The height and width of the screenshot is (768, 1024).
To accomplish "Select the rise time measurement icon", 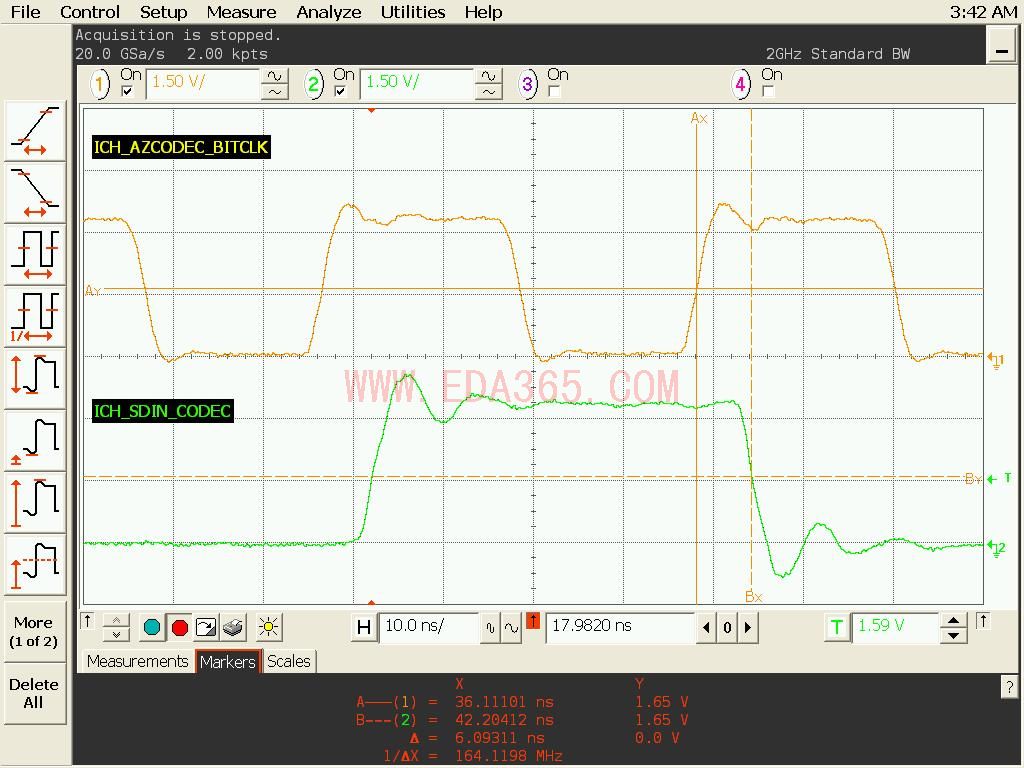I will tap(35, 131).
